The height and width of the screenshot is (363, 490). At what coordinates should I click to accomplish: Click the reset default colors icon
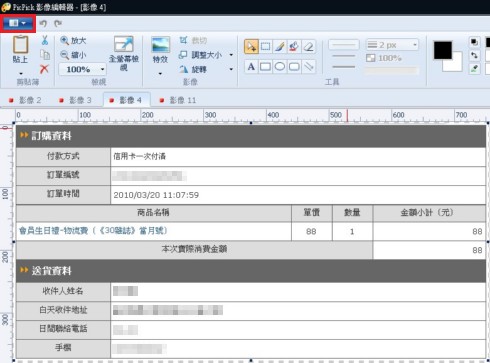pyautogui.click(x=474, y=42)
